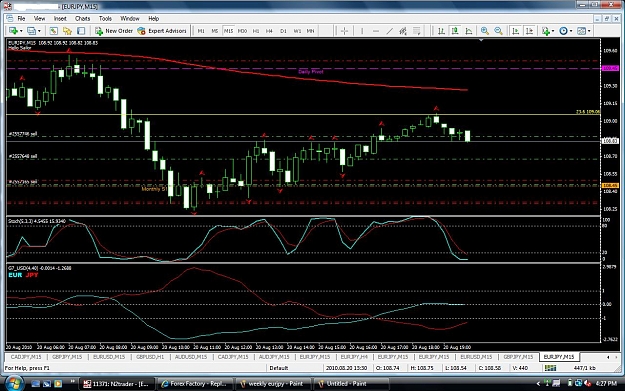This screenshot has height=391, width=625.
Task: Switch to Untitled Paint taskbar window
Action: coord(350,384)
